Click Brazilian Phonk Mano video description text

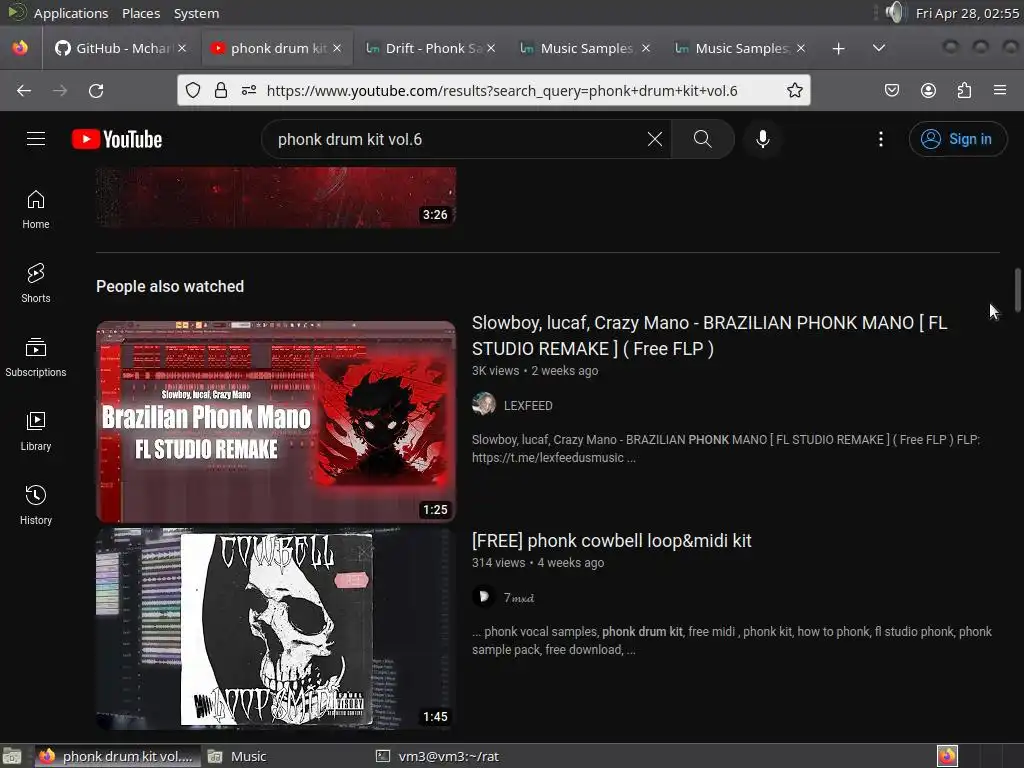(x=726, y=449)
